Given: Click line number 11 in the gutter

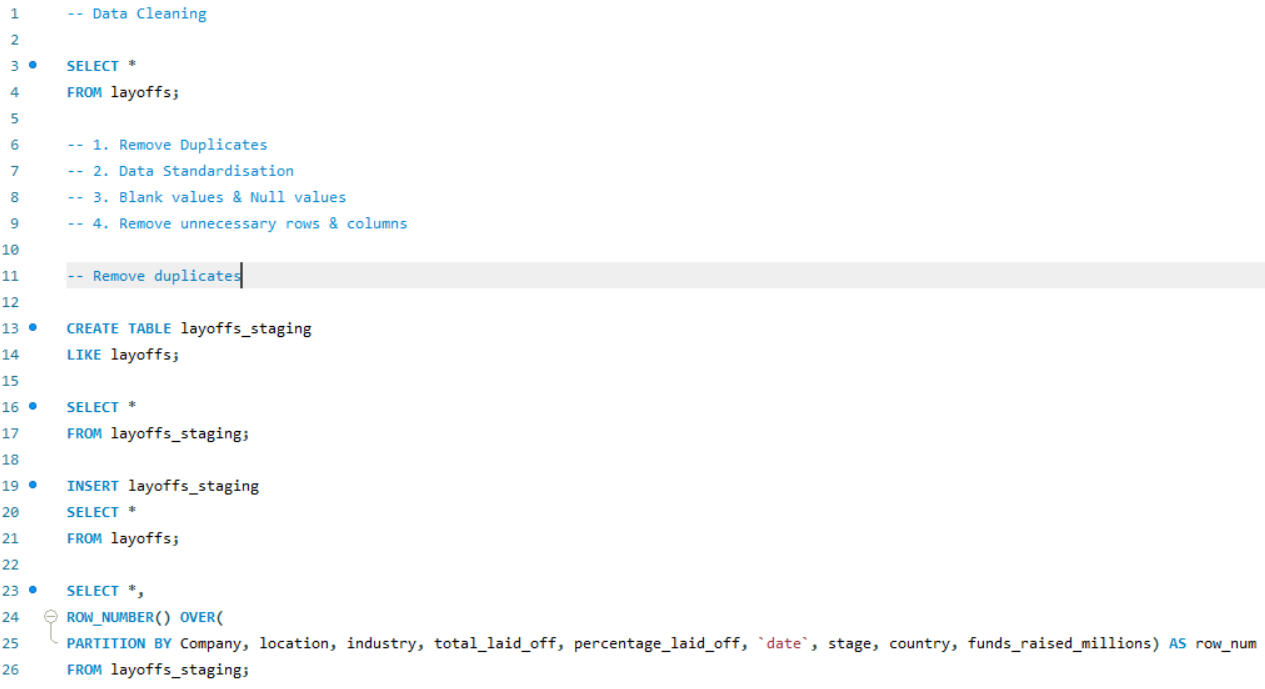Looking at the screenshot, I should [15, 276].
